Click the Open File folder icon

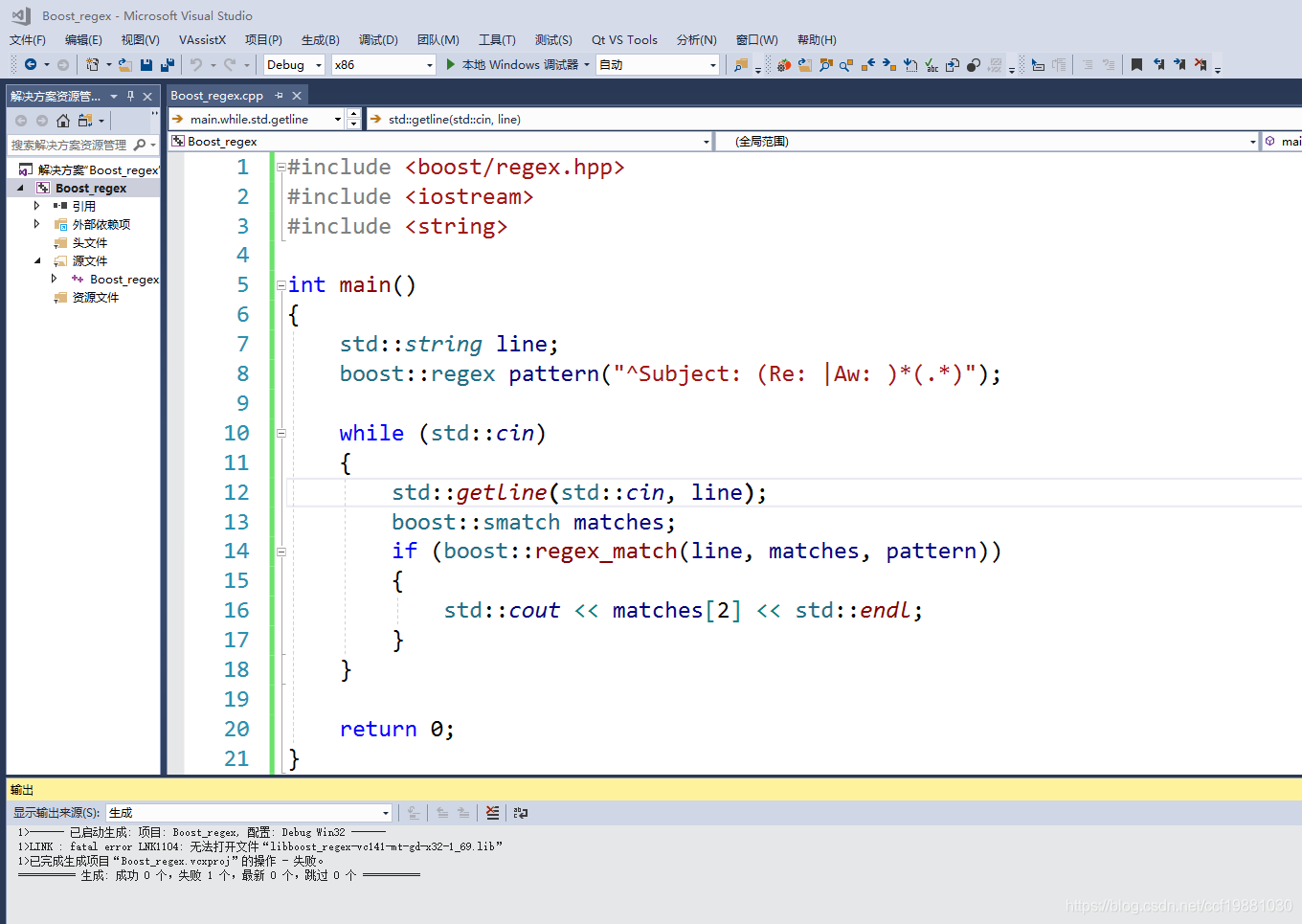point(125,64)
